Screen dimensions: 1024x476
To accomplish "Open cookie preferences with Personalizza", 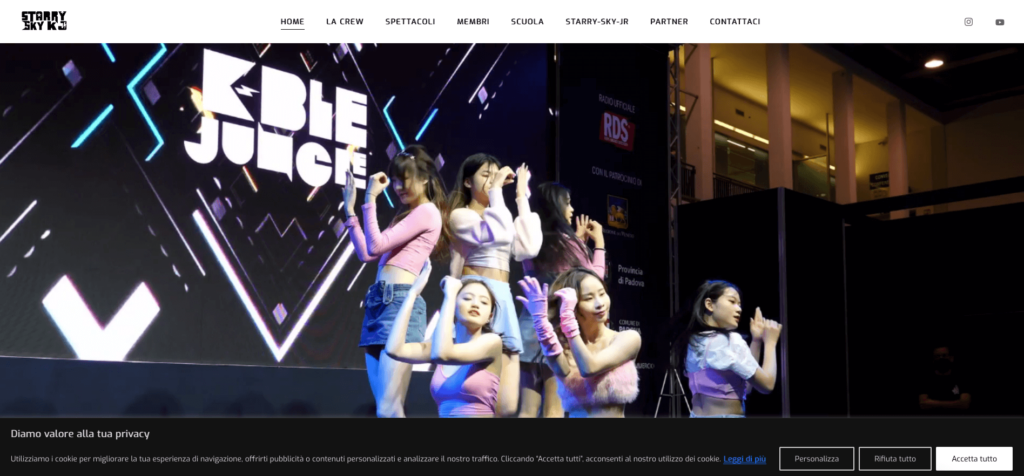I will tap(816, 459).
